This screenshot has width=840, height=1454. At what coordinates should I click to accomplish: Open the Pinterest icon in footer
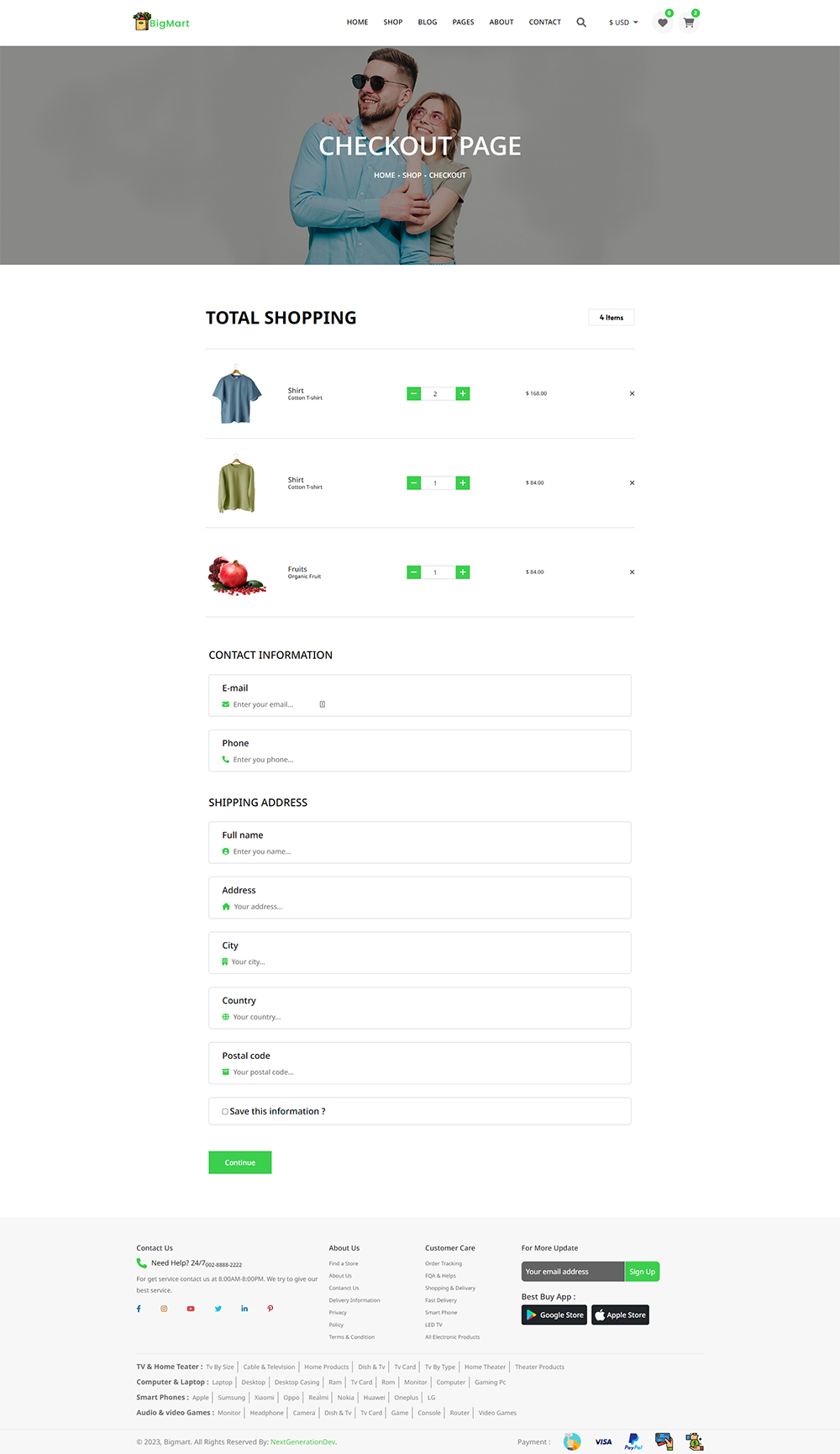(270, 1309)
